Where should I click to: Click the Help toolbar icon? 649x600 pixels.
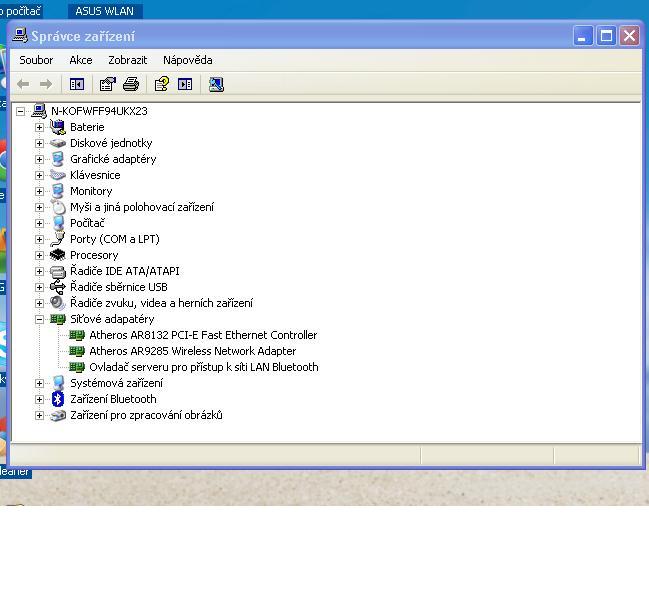tap(161, 85)
